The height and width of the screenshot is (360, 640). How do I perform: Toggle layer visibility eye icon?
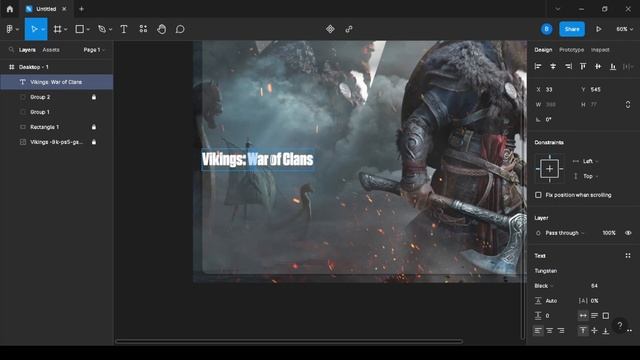(628, 233)
